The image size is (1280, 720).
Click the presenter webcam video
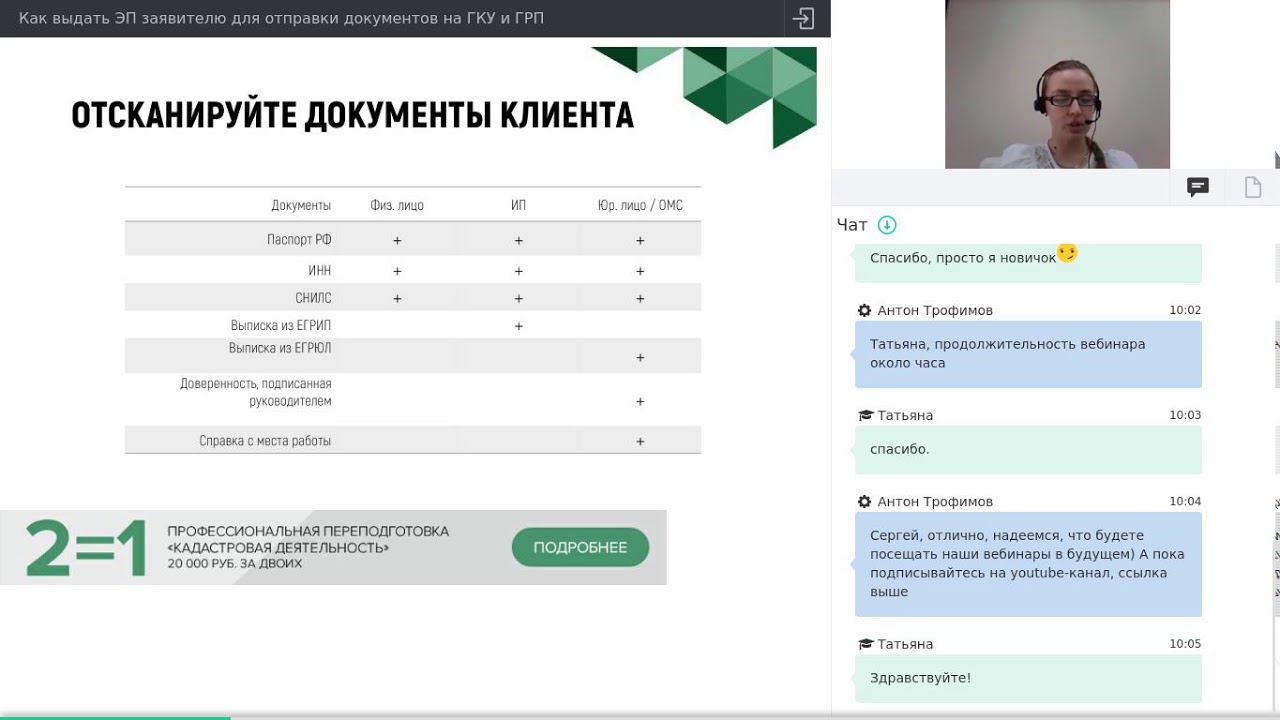pos(1057,84)
